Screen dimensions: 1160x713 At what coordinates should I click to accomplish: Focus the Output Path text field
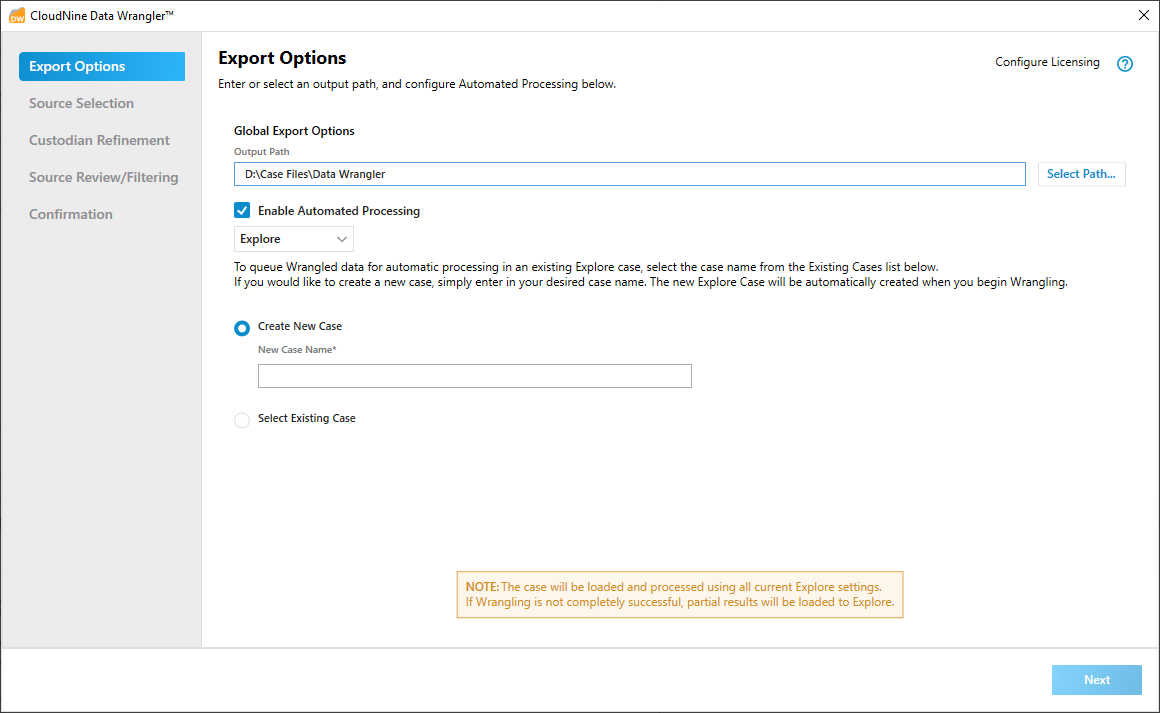click(630, 174)
